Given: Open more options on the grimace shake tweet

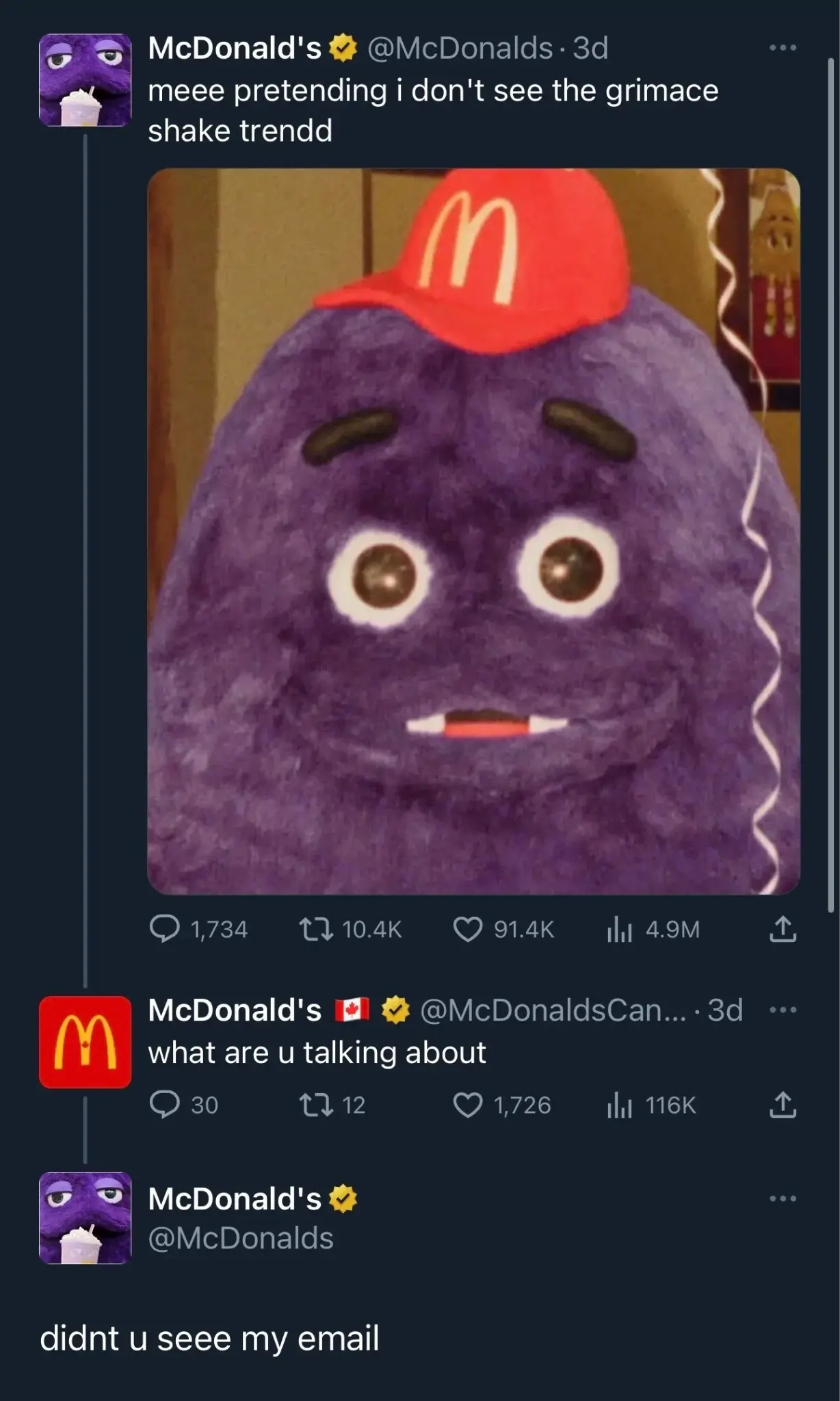Looking at the screenshot, I should pos(784,47).
